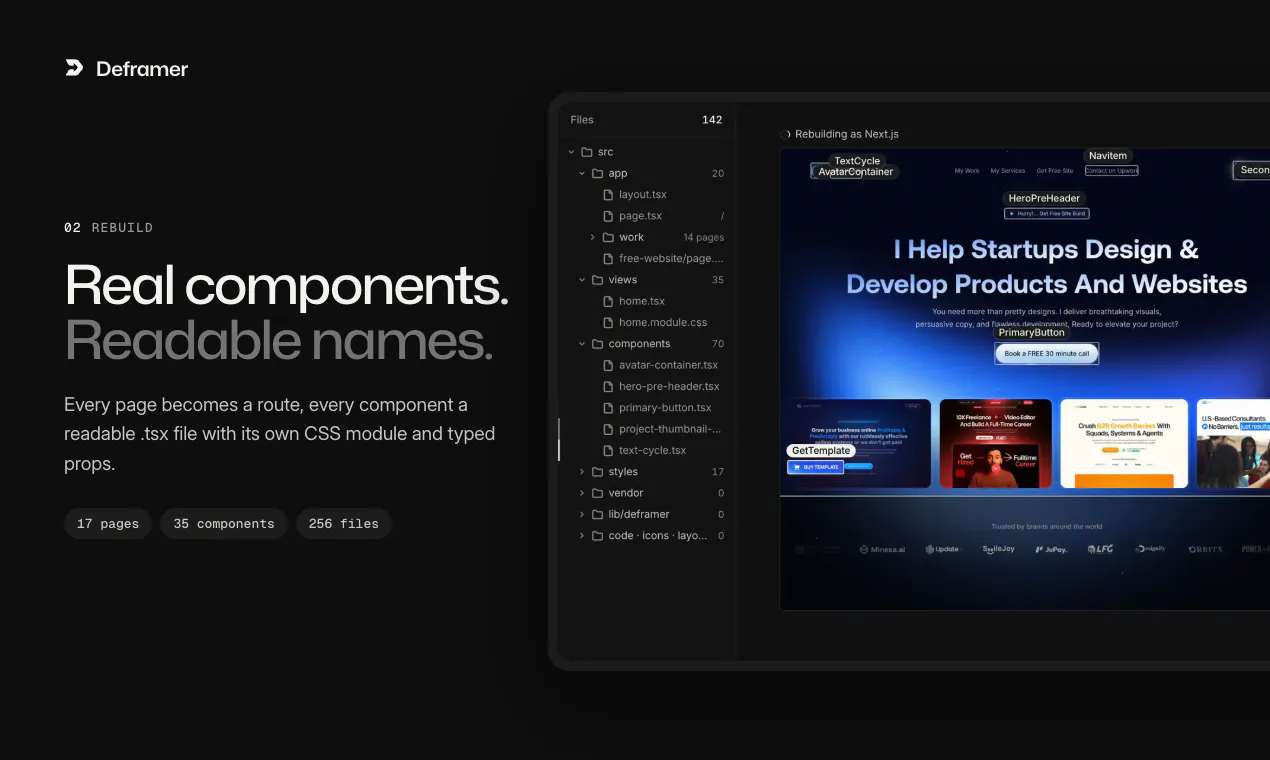Click the file icon beside text-cycle.tsx
This screenshot has width=1270, height=760.
tap(608, 450)
